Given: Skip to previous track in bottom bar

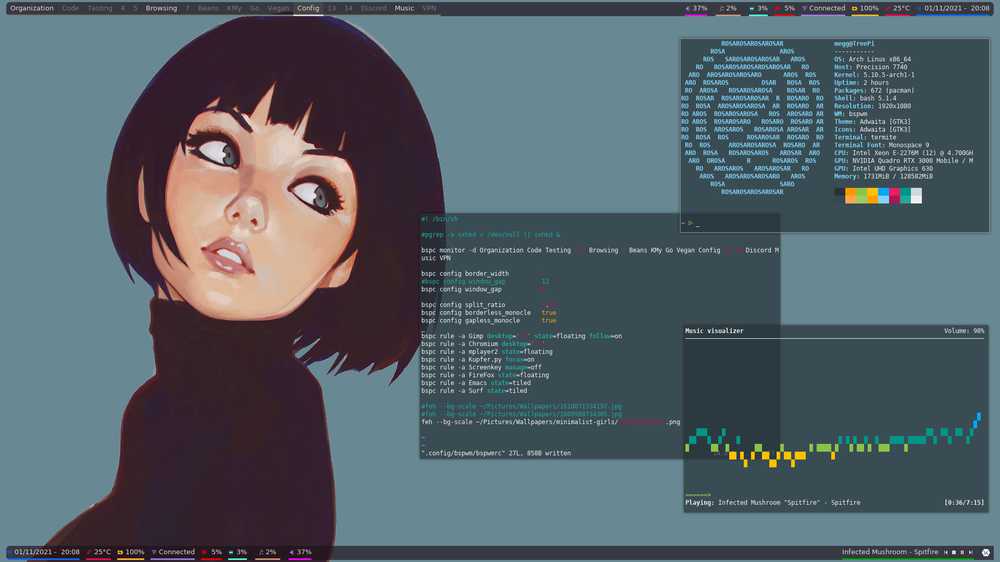Looking at the screenshot, I should click(x=945, y=552).
